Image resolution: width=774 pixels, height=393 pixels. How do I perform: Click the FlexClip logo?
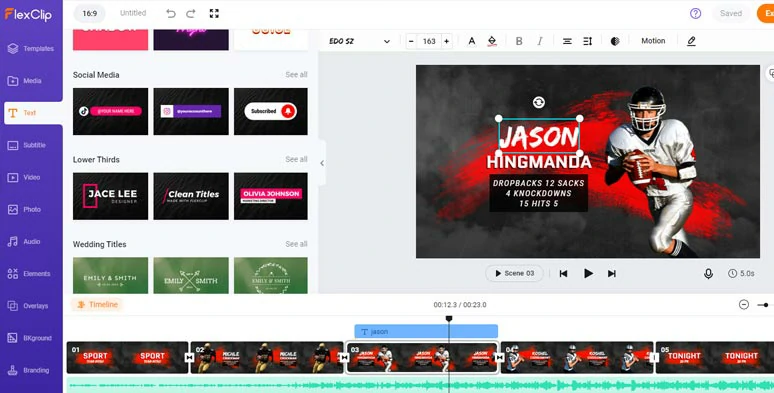tap(28, 14)
